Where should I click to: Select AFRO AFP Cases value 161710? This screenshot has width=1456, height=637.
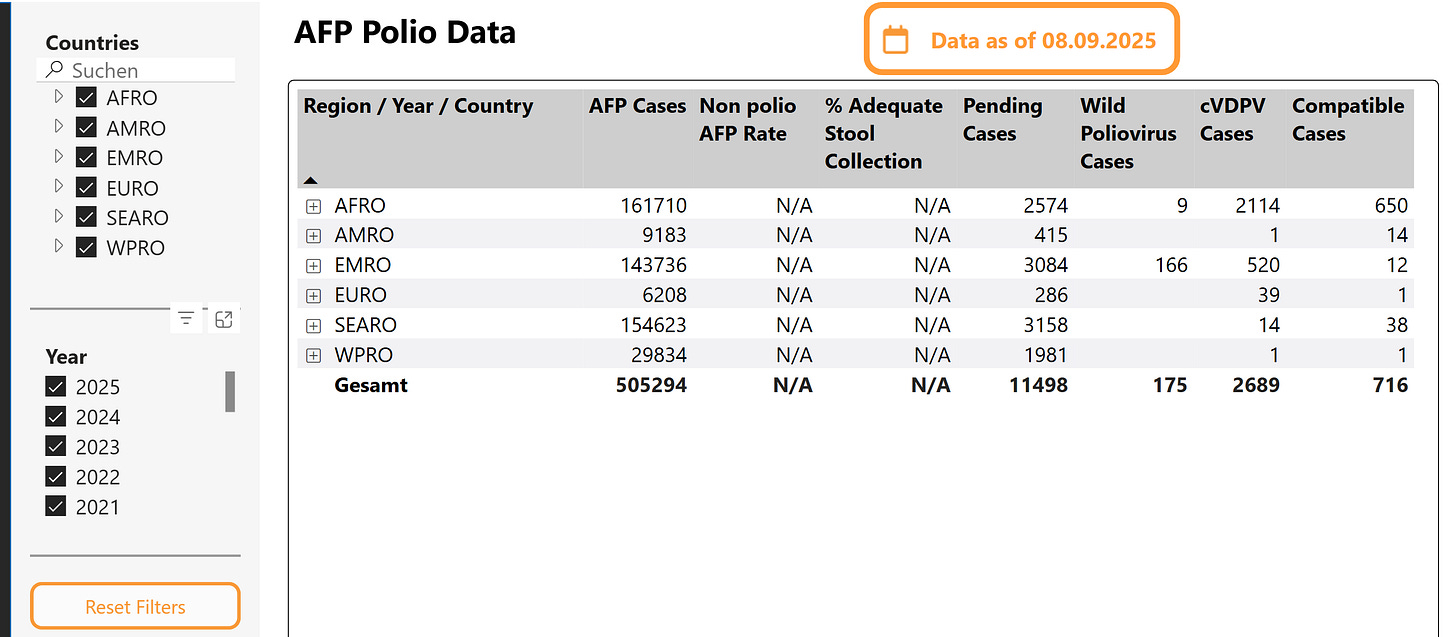[652, 206]
